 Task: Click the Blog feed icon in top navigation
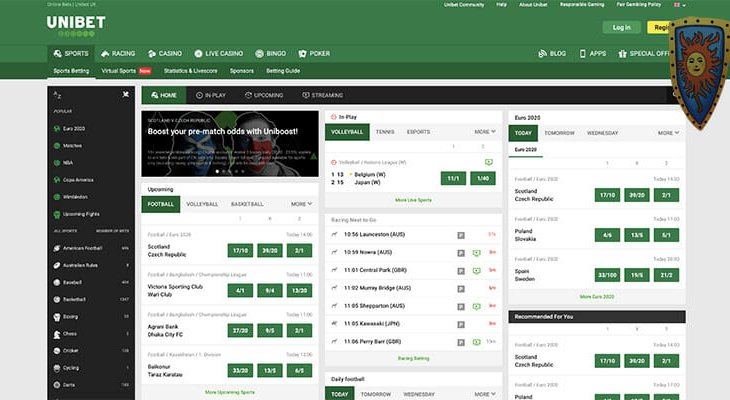coord(542,54)
